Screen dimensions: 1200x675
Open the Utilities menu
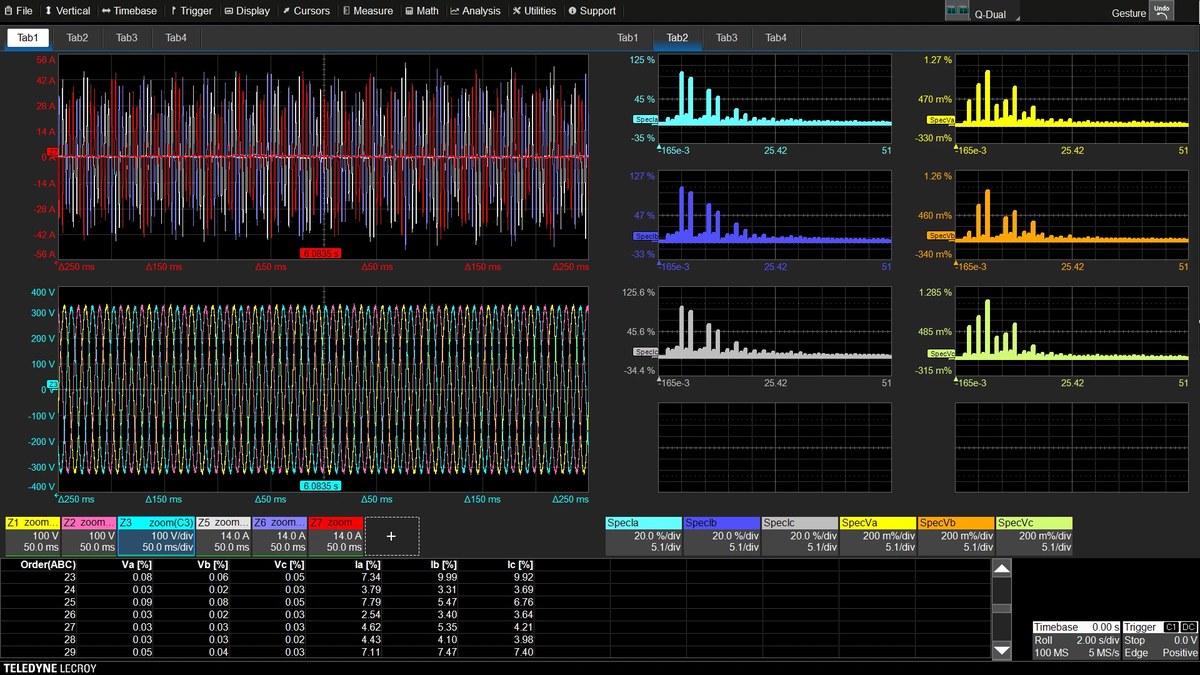point(534,11)
